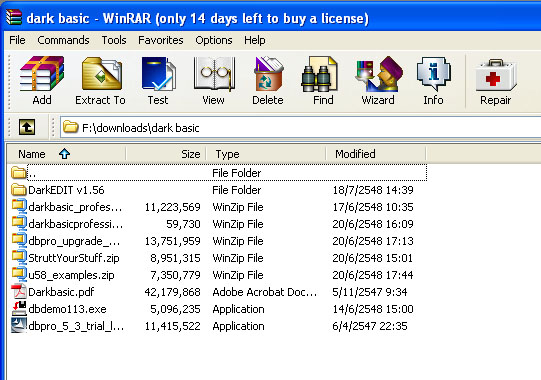The width and height of the screenshot is (541, 380).
Task: Click the size value 5,096,235
Action: point(175,309)
